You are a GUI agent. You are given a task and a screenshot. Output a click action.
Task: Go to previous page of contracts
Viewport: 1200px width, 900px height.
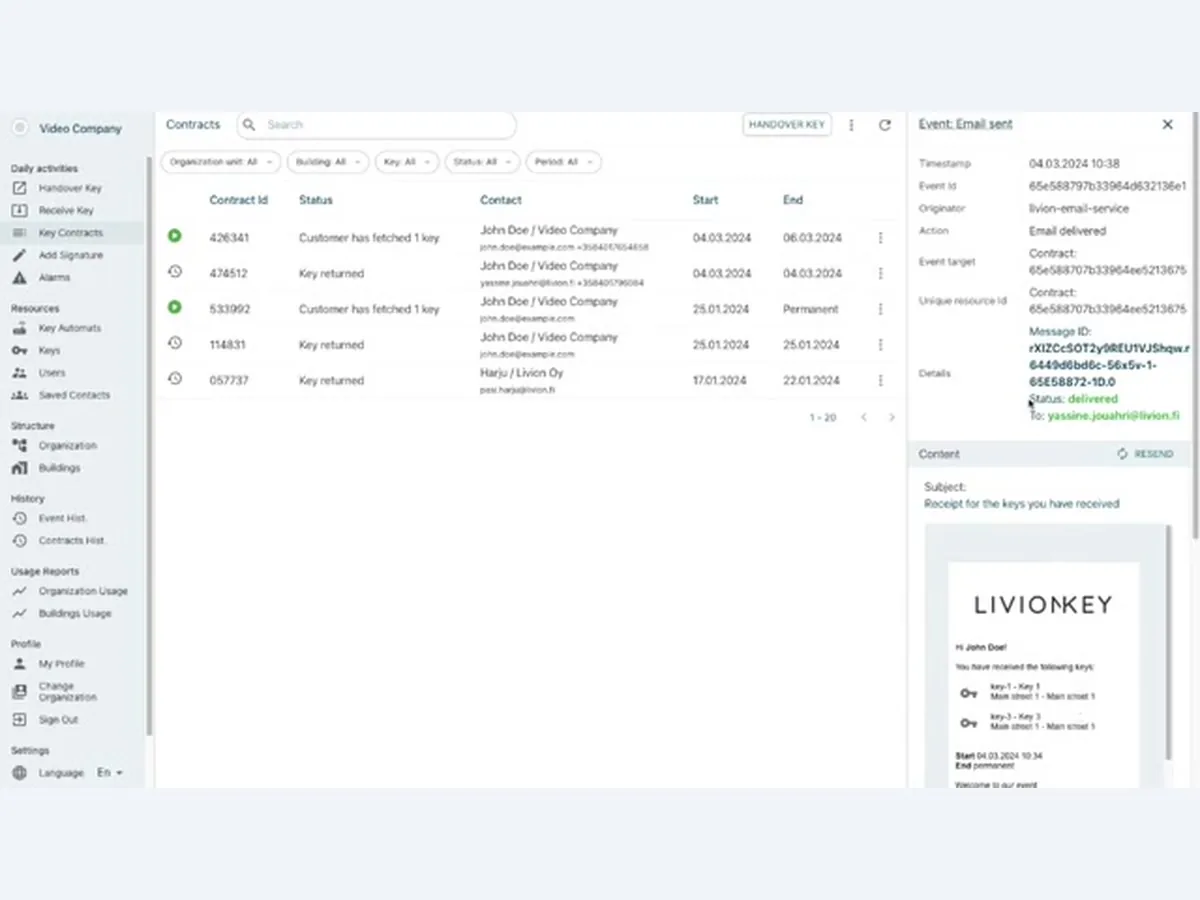click(864, 417)
